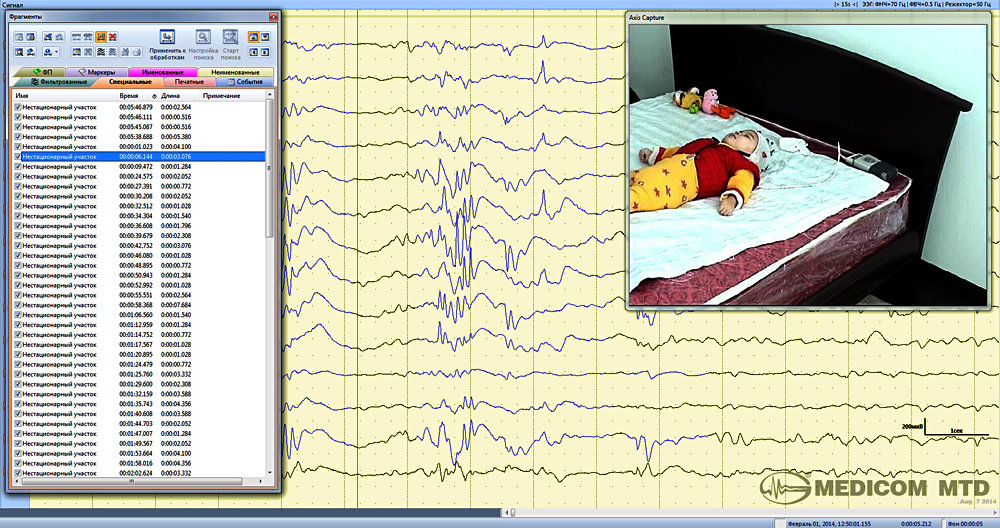Click the 'Применить к обработкам' icon

166,37
